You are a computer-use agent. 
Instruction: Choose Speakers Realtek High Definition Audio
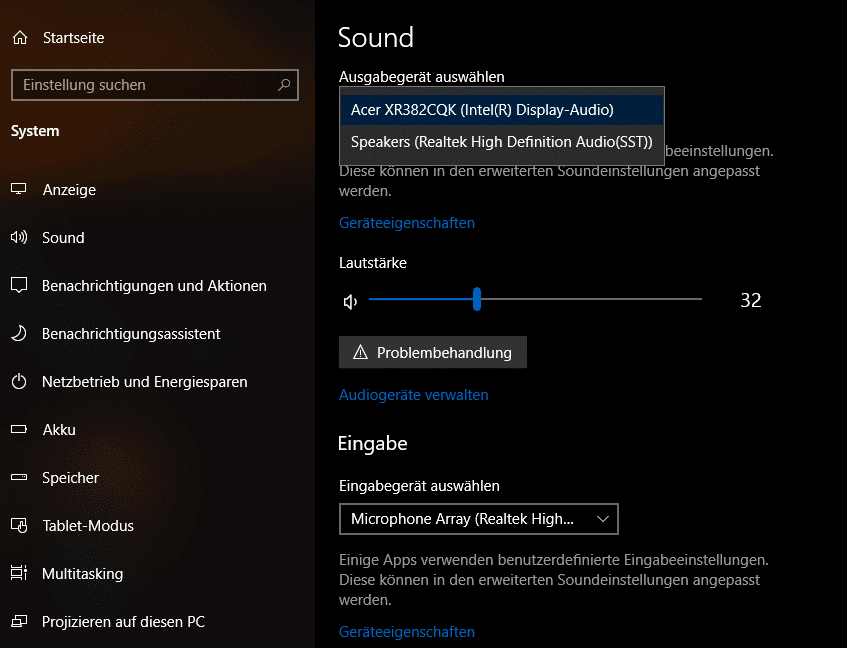tap(503, 142)
